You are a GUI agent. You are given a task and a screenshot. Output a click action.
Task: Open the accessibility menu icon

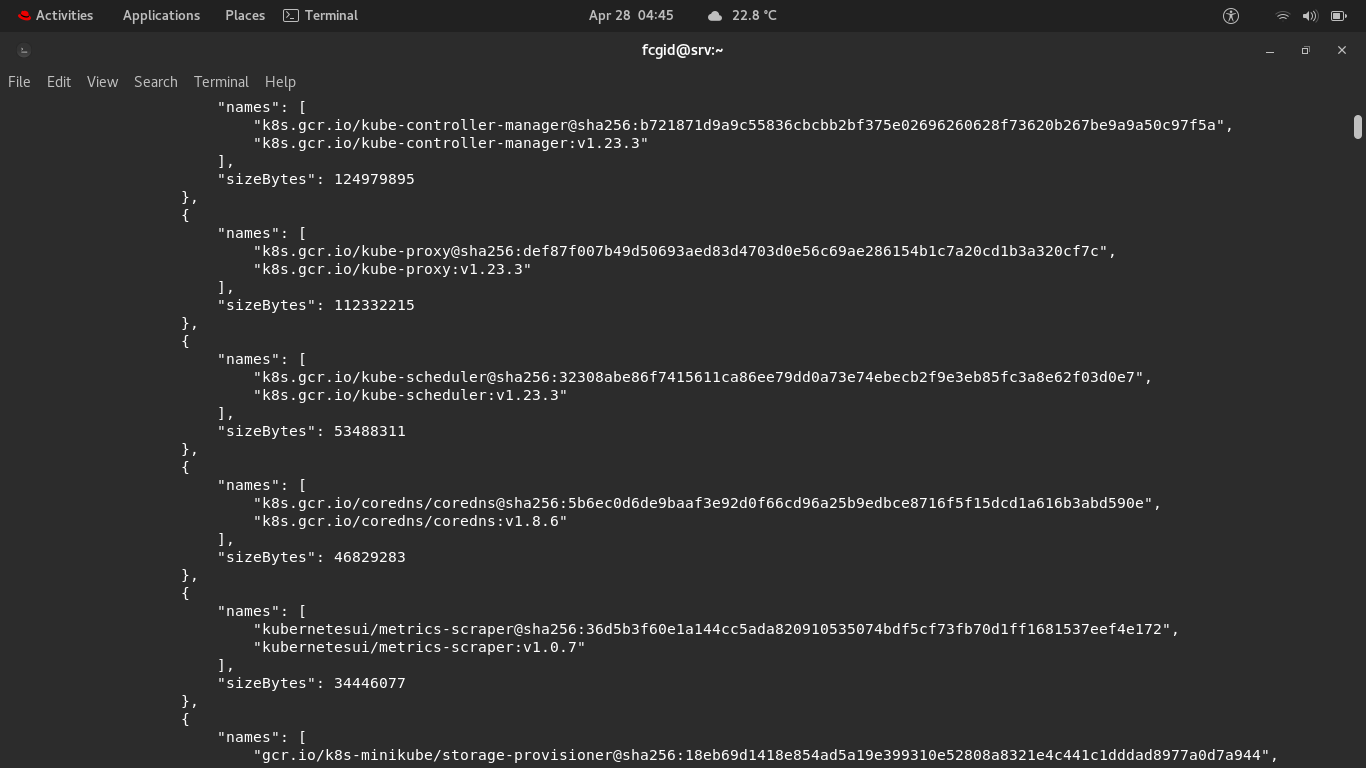tap(1231, 15)
